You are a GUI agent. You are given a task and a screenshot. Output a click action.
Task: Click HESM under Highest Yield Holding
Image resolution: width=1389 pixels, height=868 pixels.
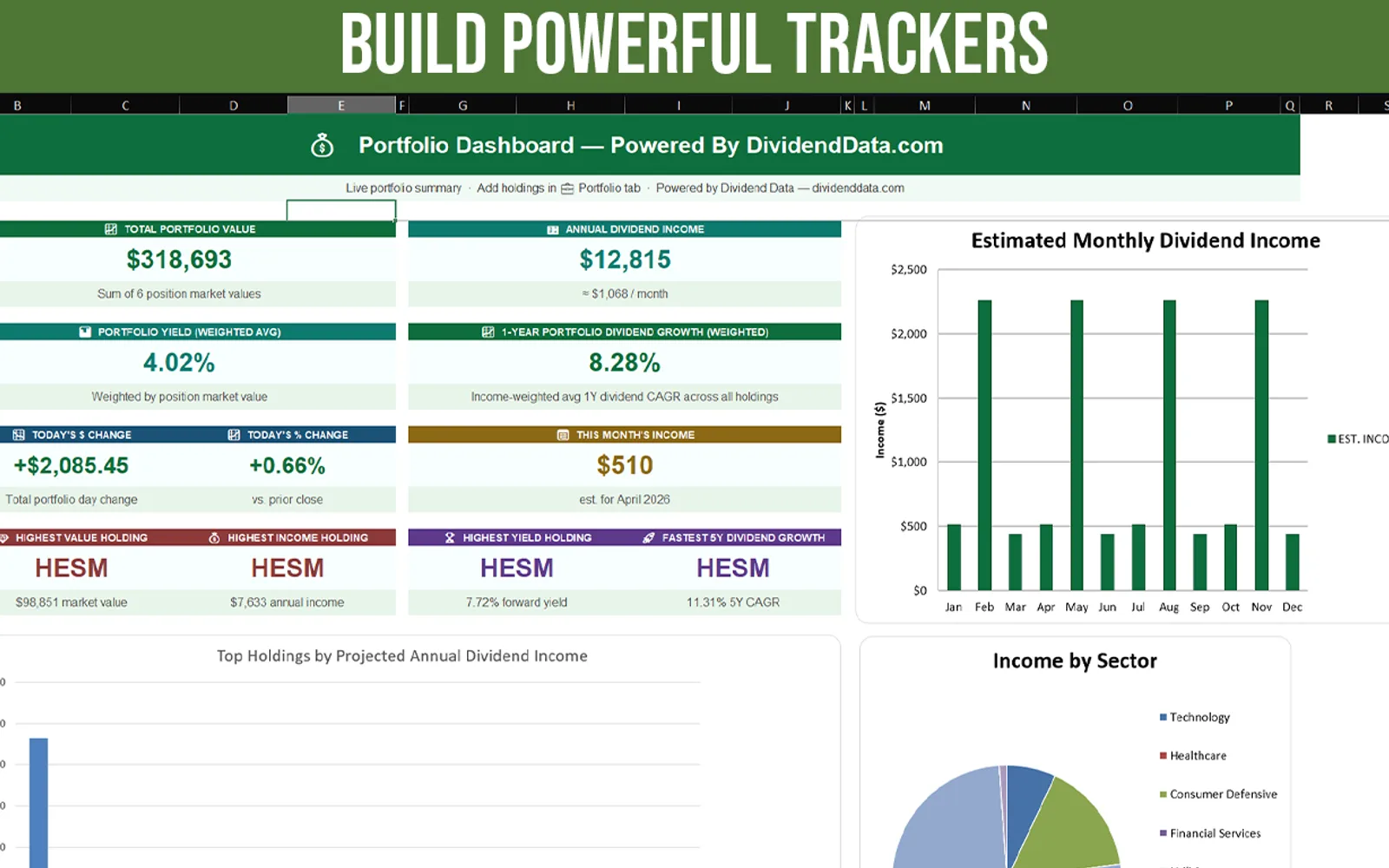[x=517, y=569]
